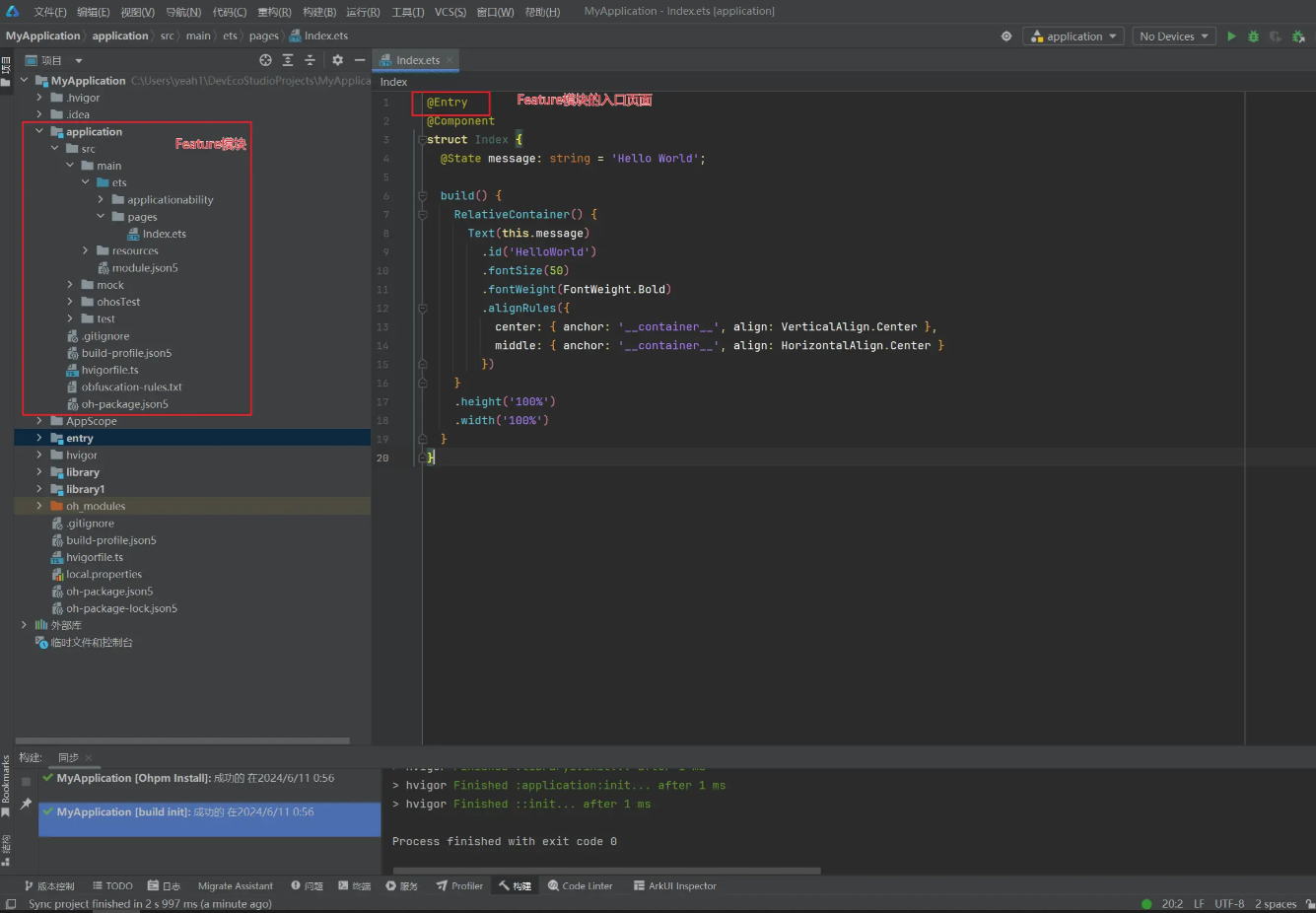The width and height of the screenshot is (1316, 913).
Task: Run the application with the green play icon
Action: click(1231, 36)
